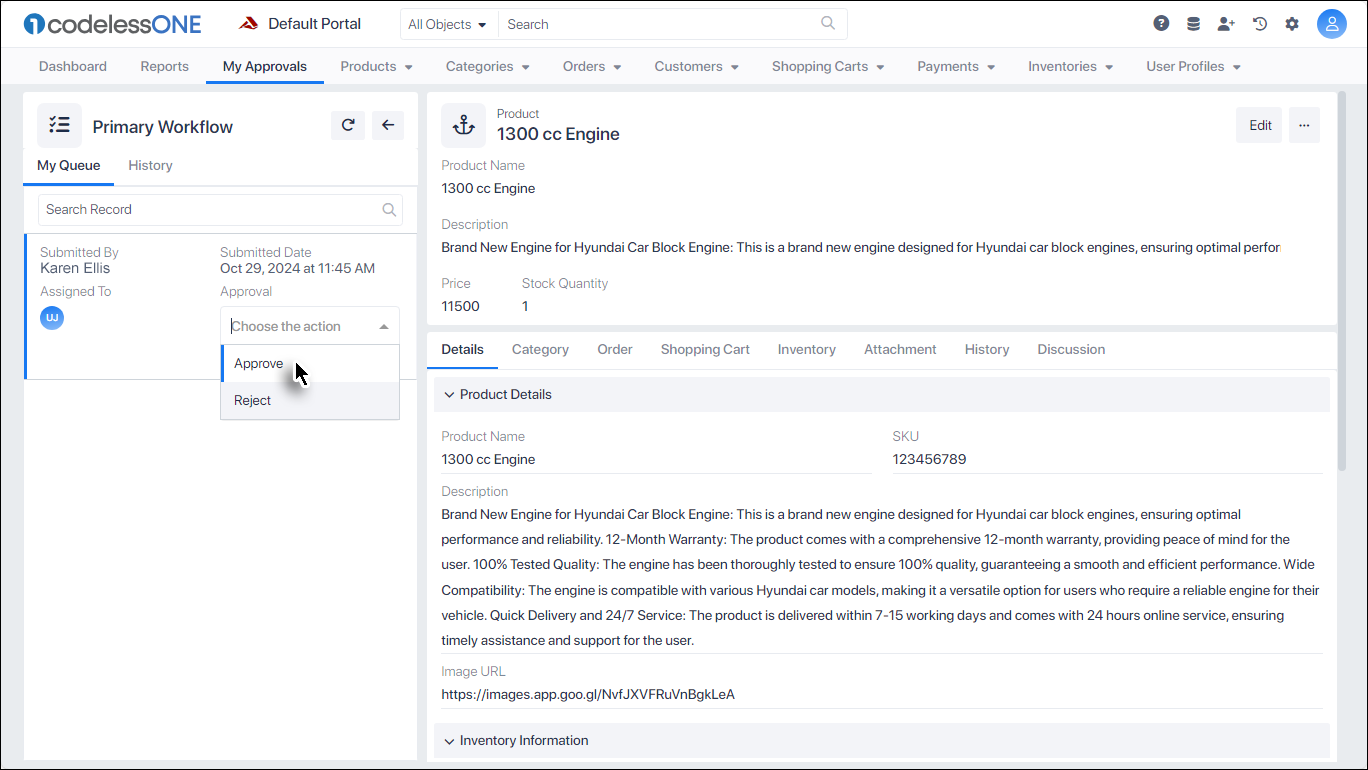Open the Image URL link for the product
The width and height of the screenshot is (1368, 770).
588,694
